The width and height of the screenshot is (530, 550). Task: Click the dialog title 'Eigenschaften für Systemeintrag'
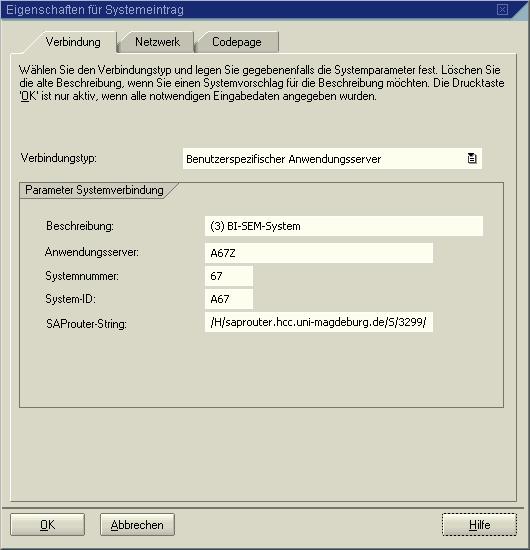[x=95, y=9]
